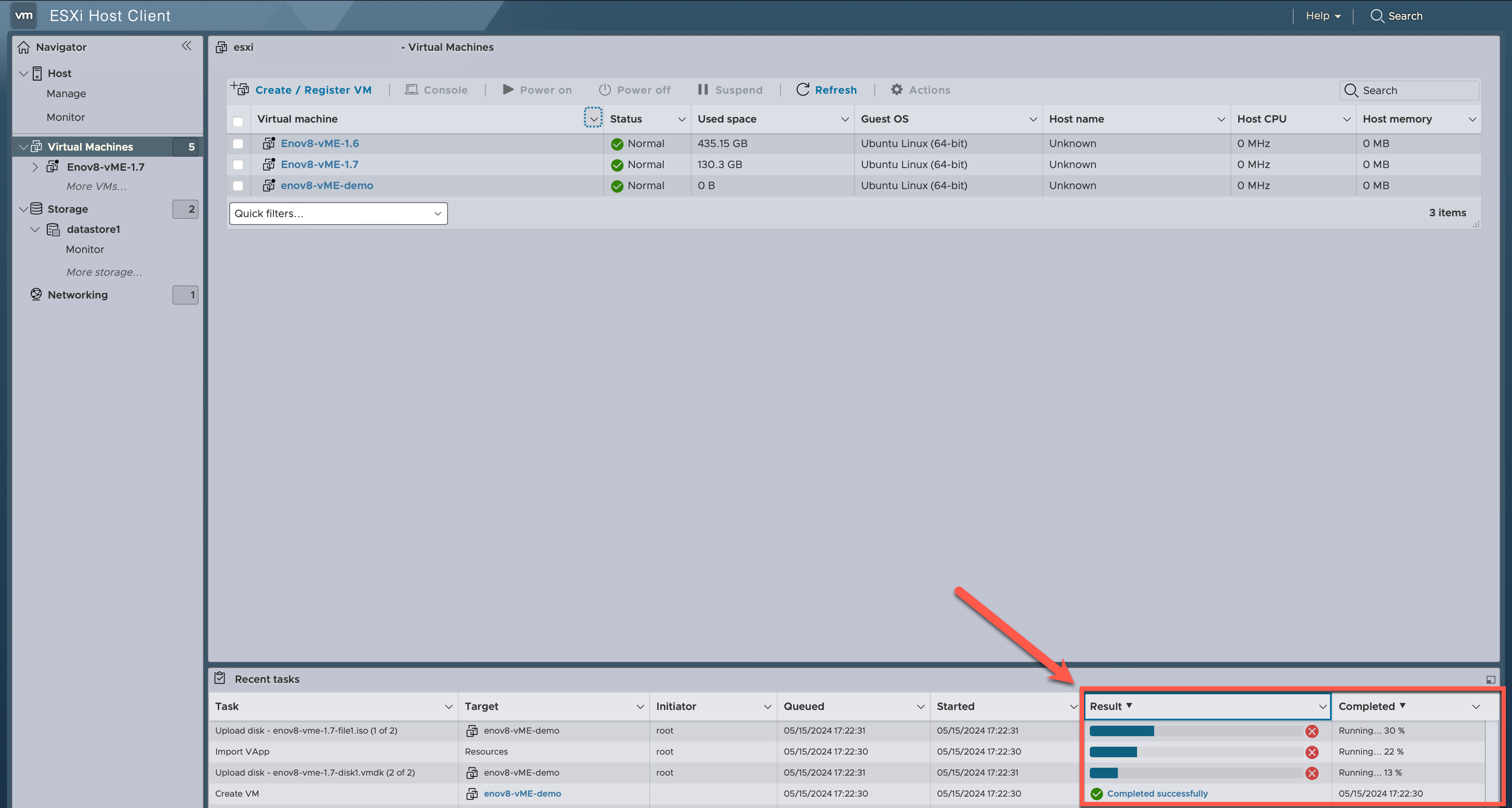Screen dimensions: 1512x808
Task: Click the progress bar for Import VApp
Action: (1196, 752)
